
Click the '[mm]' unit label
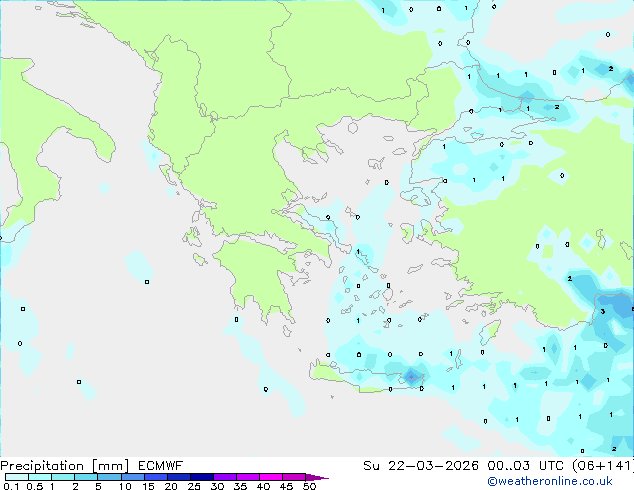click(110, 466)
